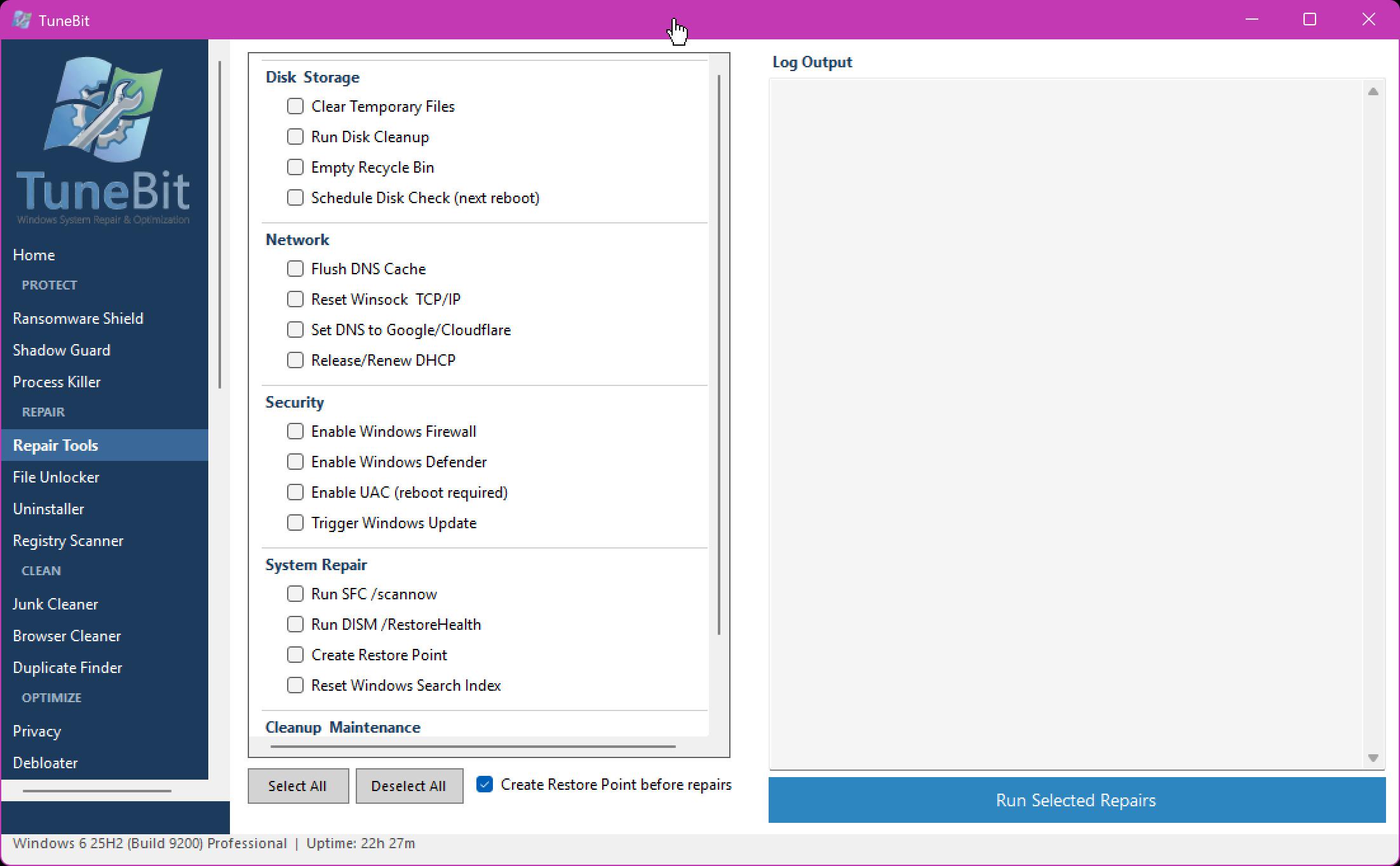This screenshot has height=866, width=1400.
Task: Click Log Output scroll up arrow
Action: click(x=1373, y=91)
